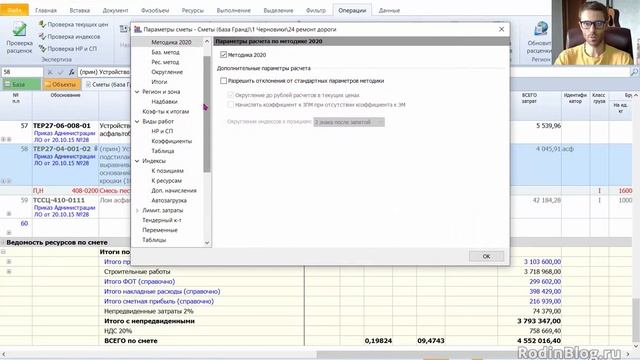640x360 pixels.
Task: Collapse the Виды работ tree node
Action: (x=137, y=122)
